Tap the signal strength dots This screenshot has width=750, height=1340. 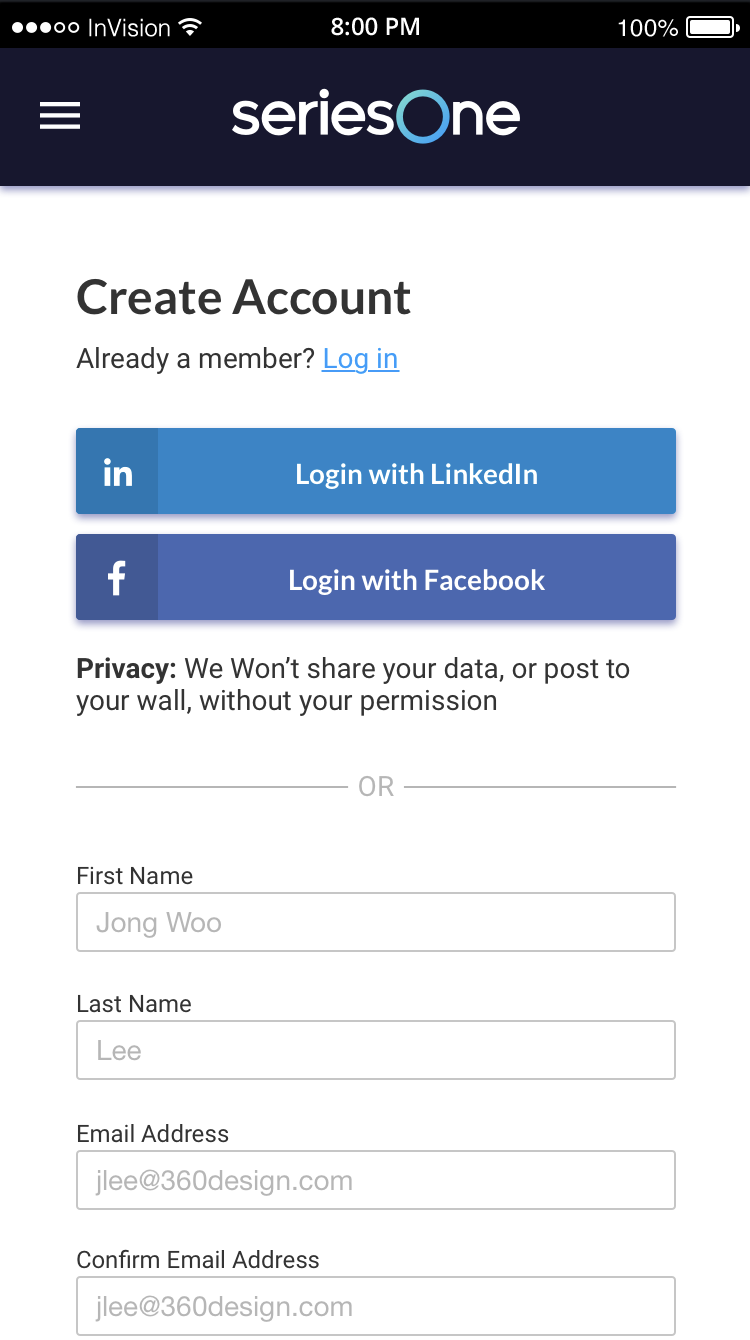pos(45,28)
